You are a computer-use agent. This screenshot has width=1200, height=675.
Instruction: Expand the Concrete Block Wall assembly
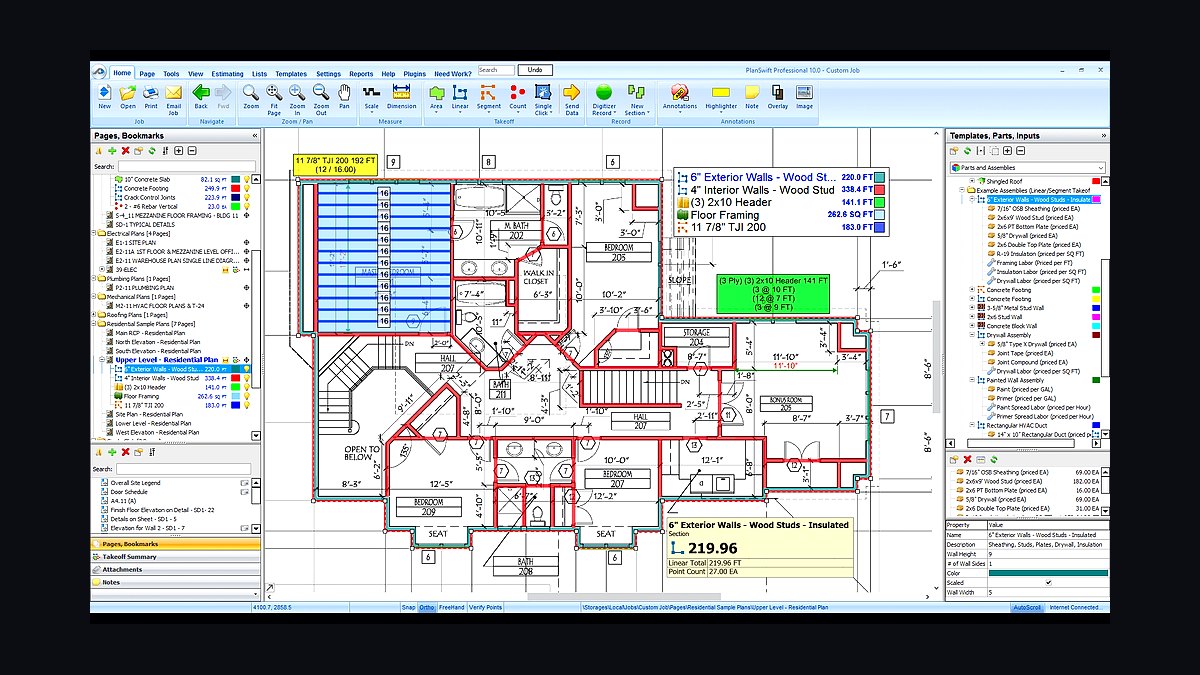[x=972, y=326]
